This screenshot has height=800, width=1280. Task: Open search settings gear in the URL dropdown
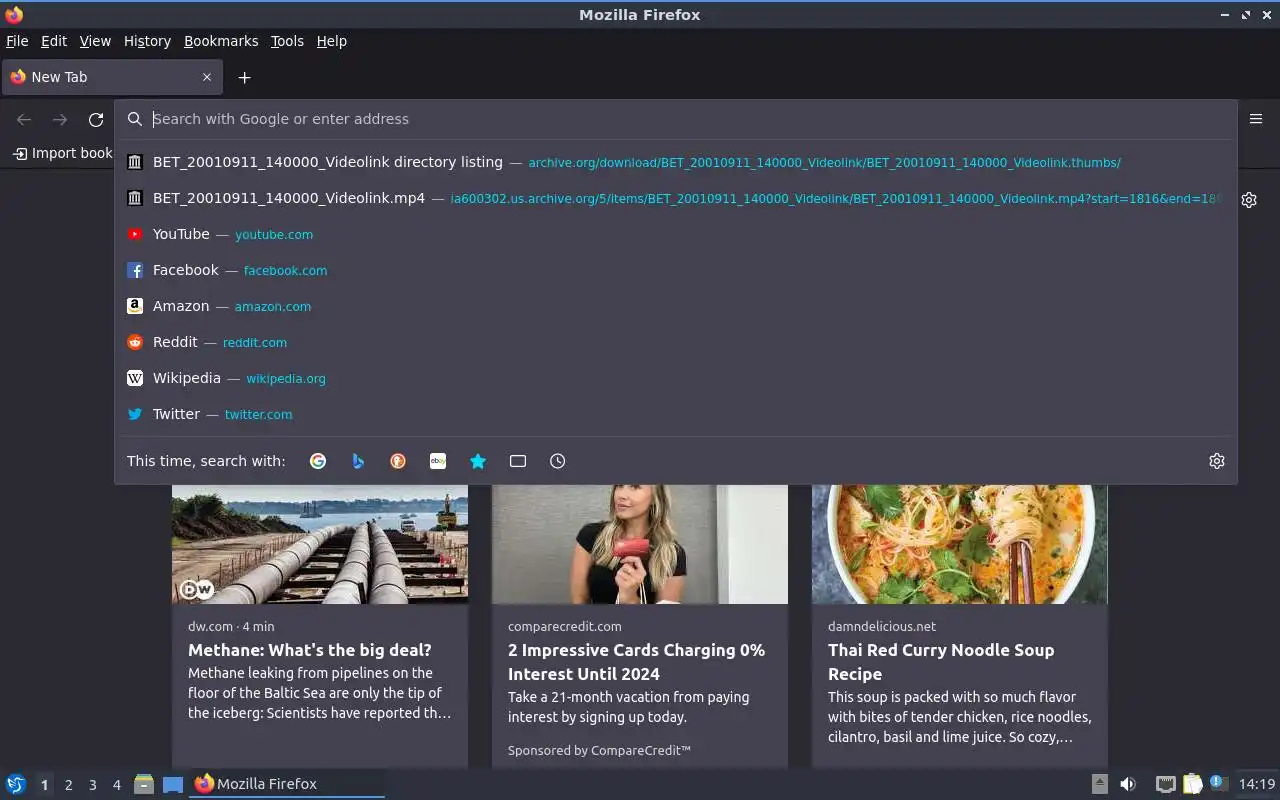(1217, 461)
